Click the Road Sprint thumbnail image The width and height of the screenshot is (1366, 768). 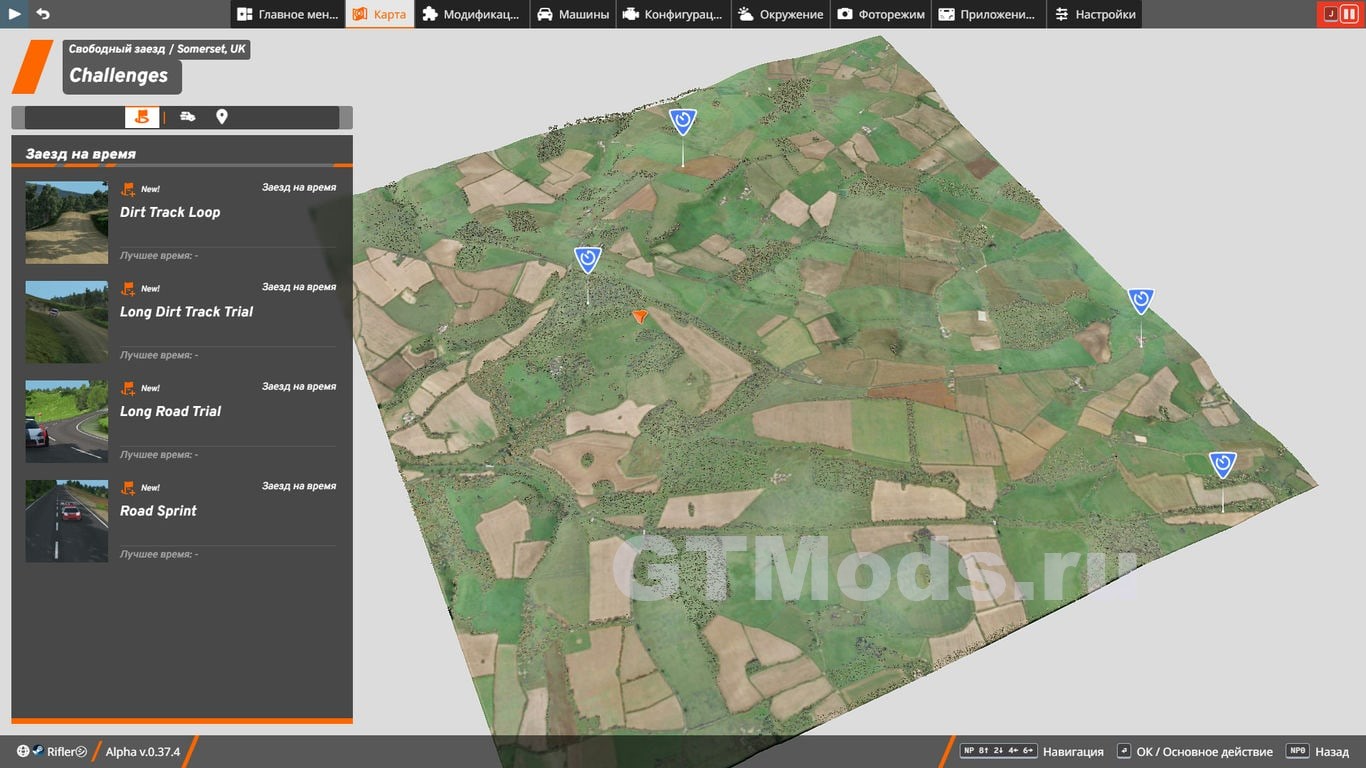pos(67,521)
